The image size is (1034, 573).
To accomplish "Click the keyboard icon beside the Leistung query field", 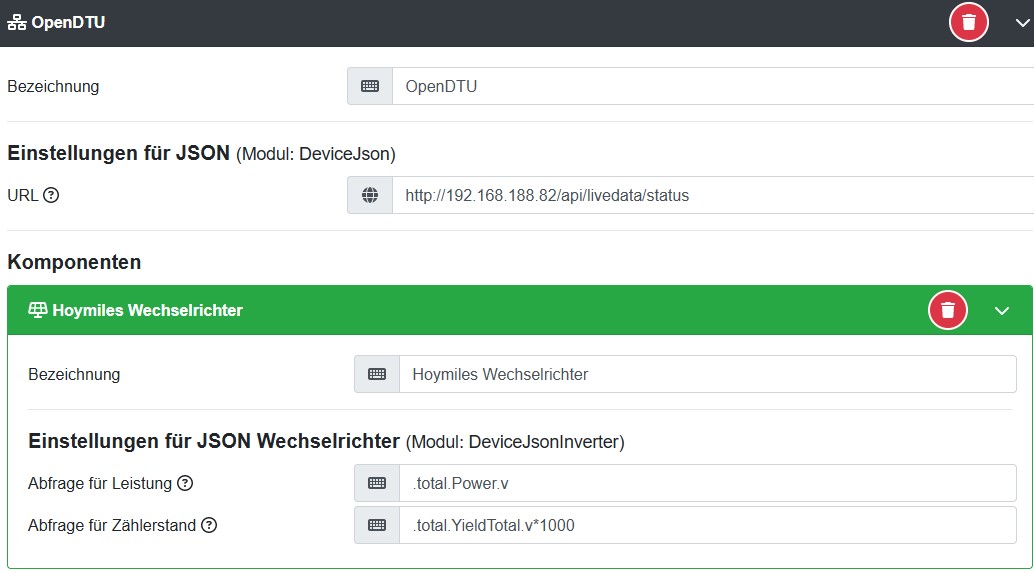I will [x=377, y=483].
